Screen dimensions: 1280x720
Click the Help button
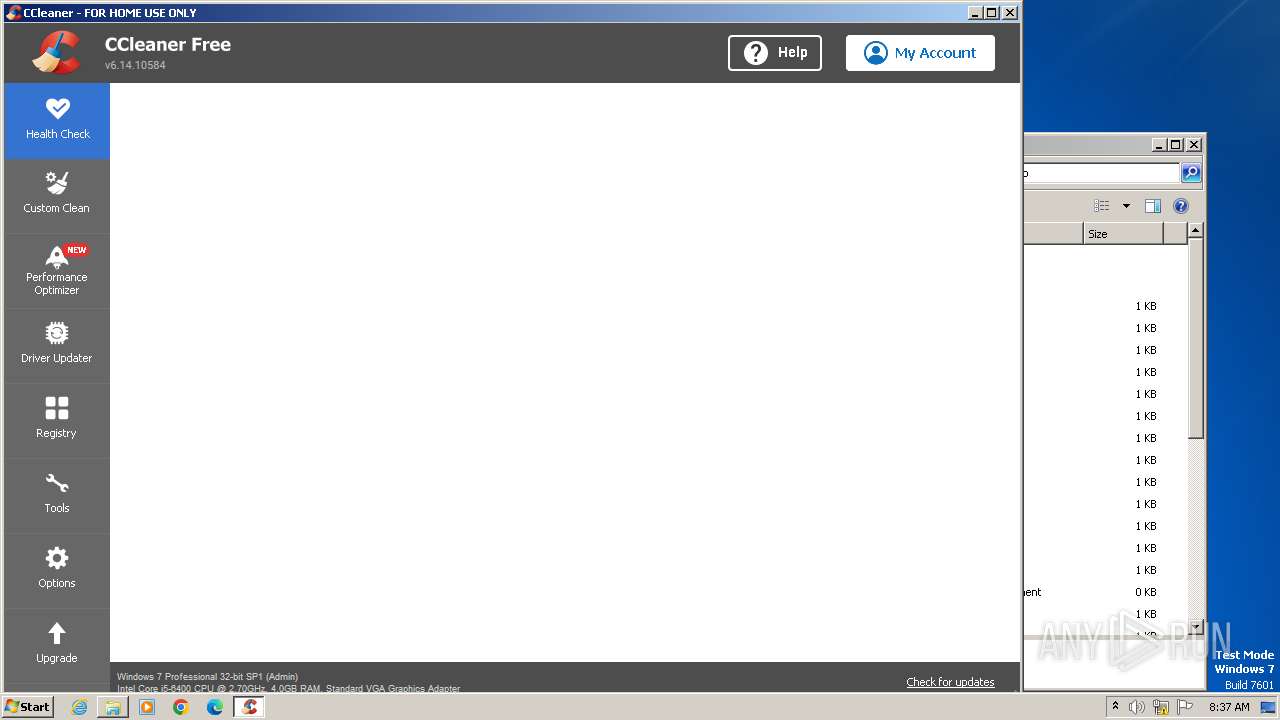pyautogui.click(x=775, y=53)
